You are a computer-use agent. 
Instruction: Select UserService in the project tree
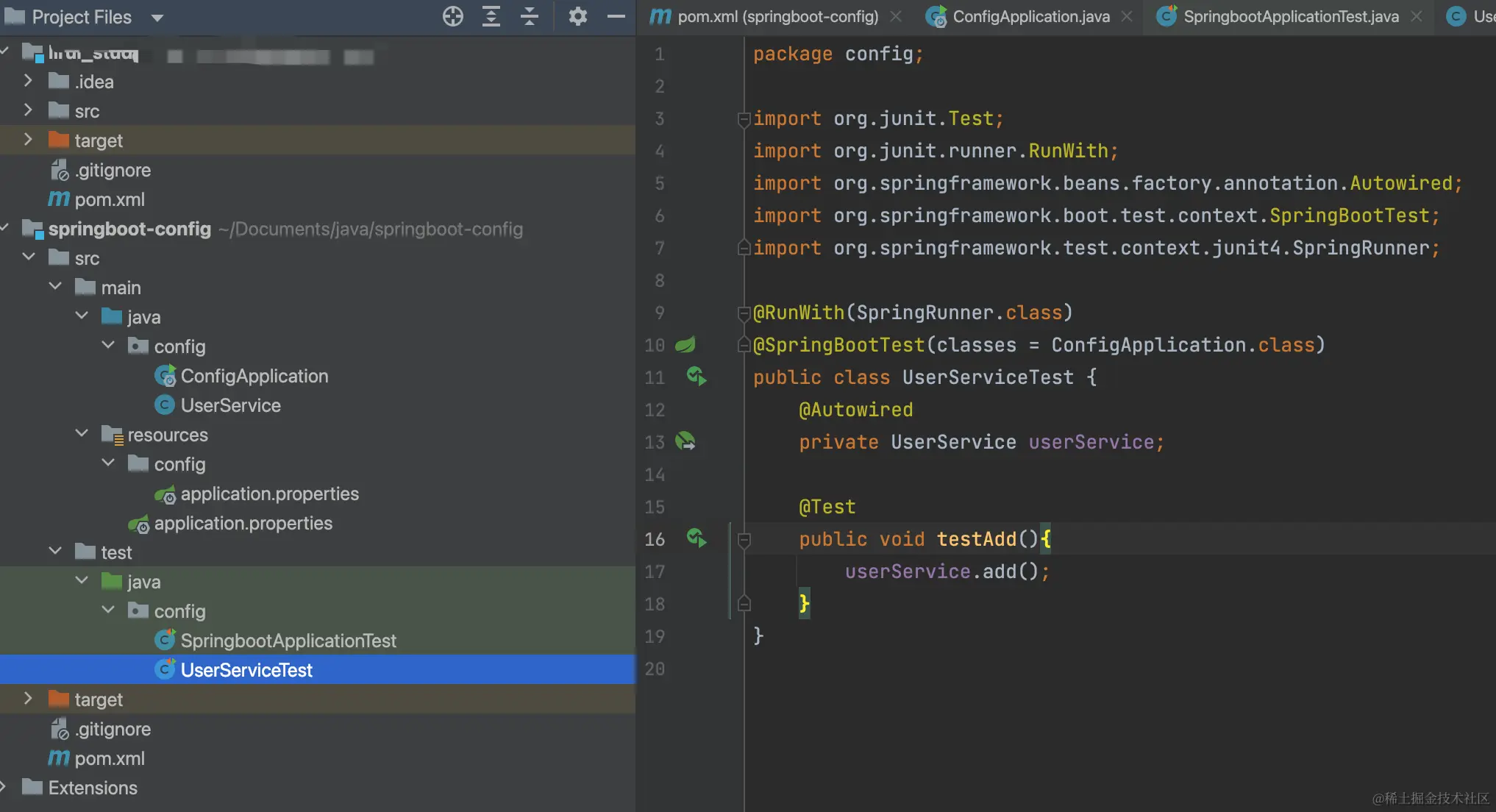[230, 405]
